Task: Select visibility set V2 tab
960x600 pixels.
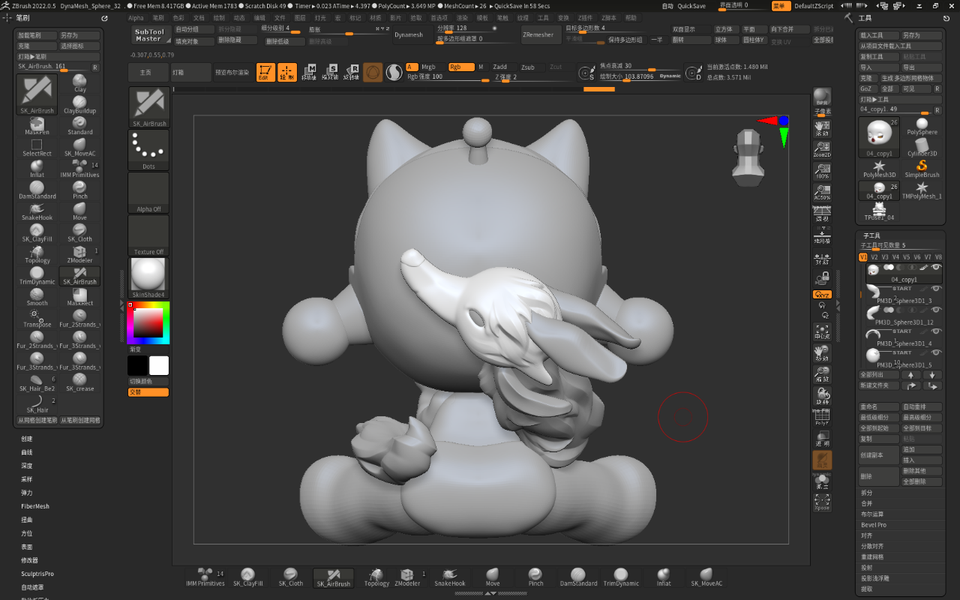Action: tap(874, 257)
